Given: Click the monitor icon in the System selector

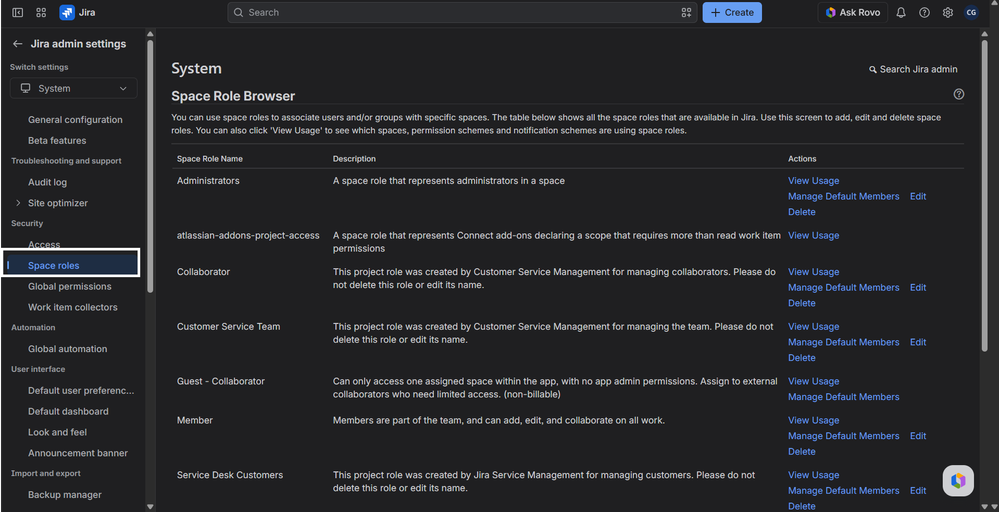Looking at the screenshot, I should tap(25, 89).
